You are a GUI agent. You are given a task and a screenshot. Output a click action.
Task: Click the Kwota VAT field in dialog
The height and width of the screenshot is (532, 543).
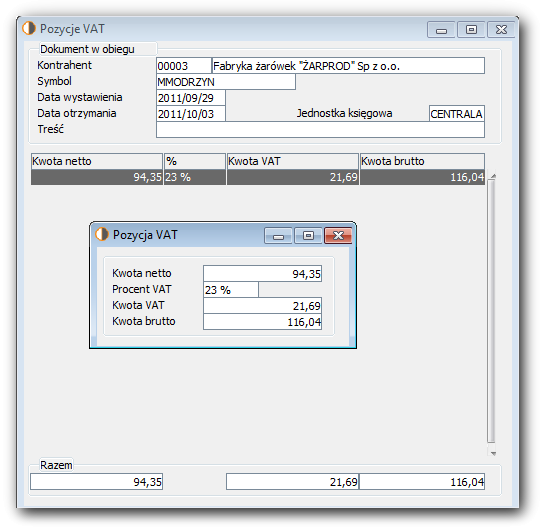pos(262,305)
